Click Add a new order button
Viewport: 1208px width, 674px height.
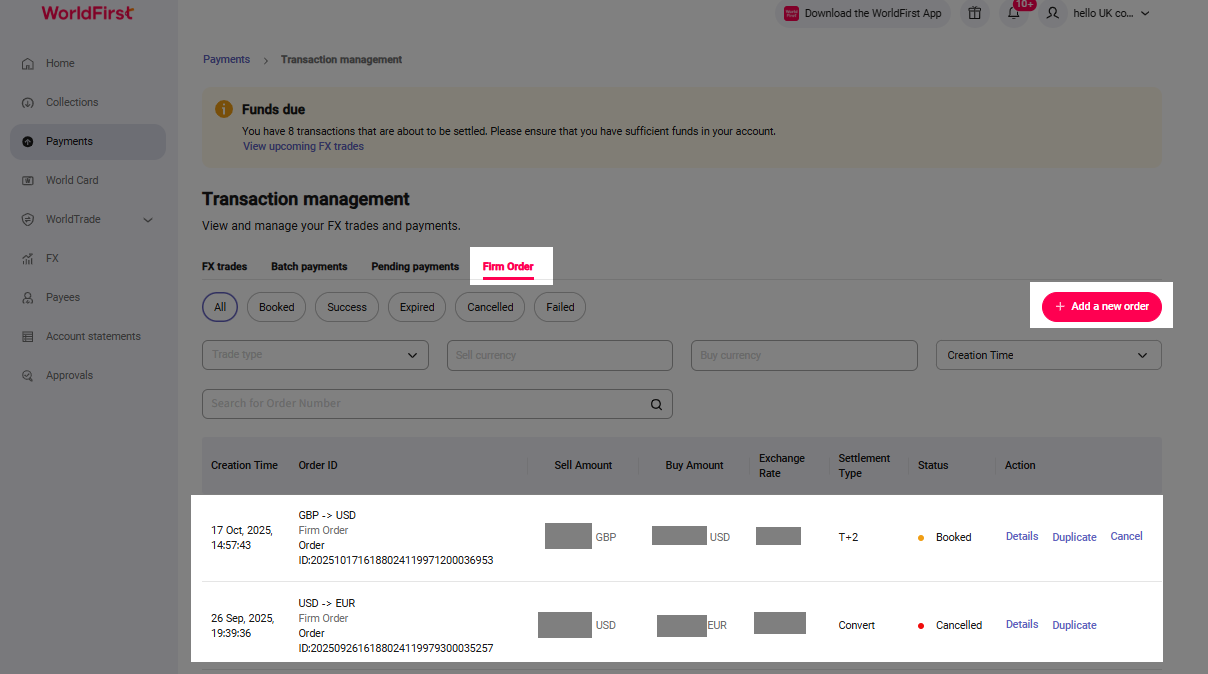[1101, 307]
